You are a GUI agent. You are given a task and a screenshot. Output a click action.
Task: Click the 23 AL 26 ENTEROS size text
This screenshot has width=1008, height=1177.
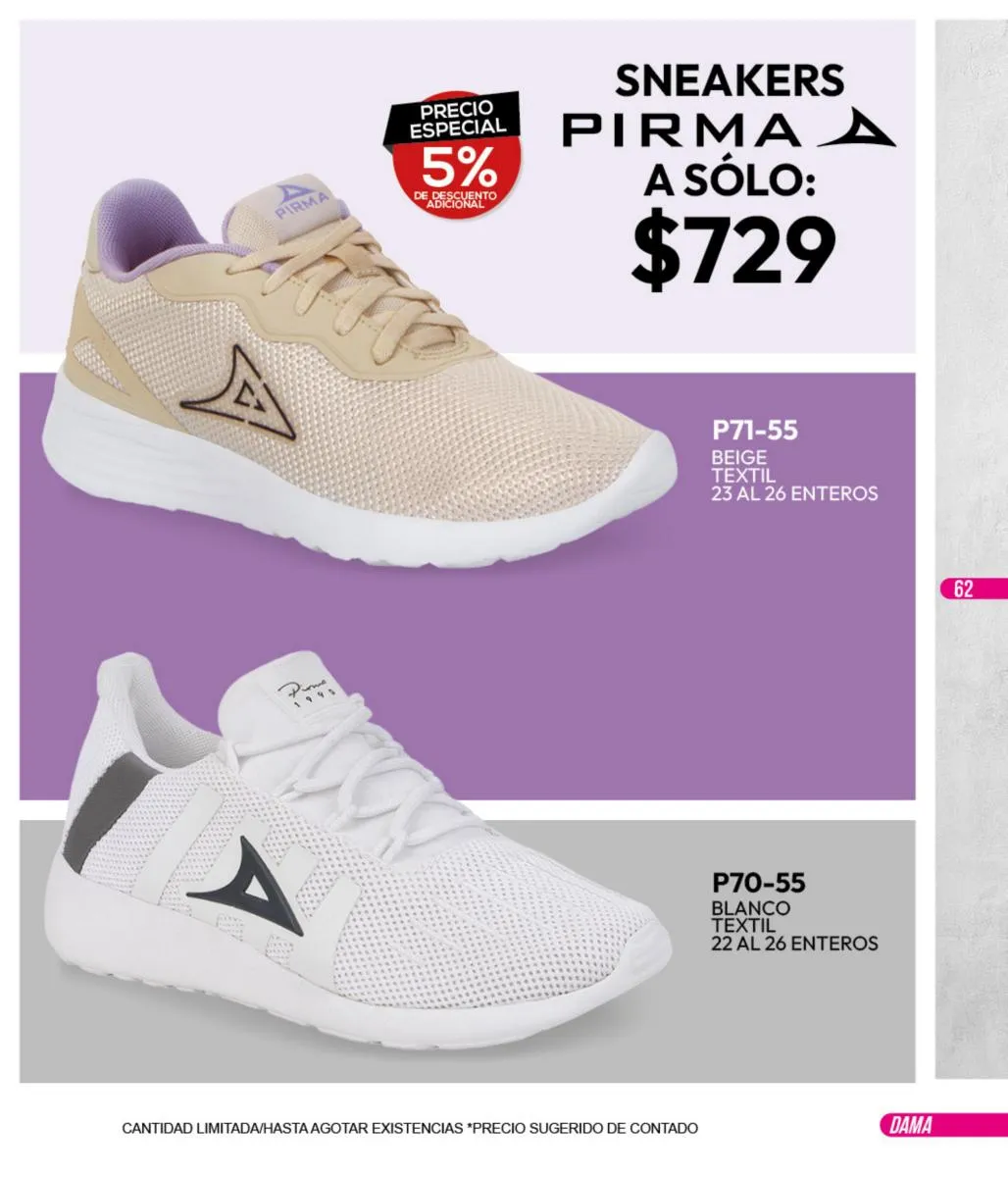[794, 493]
